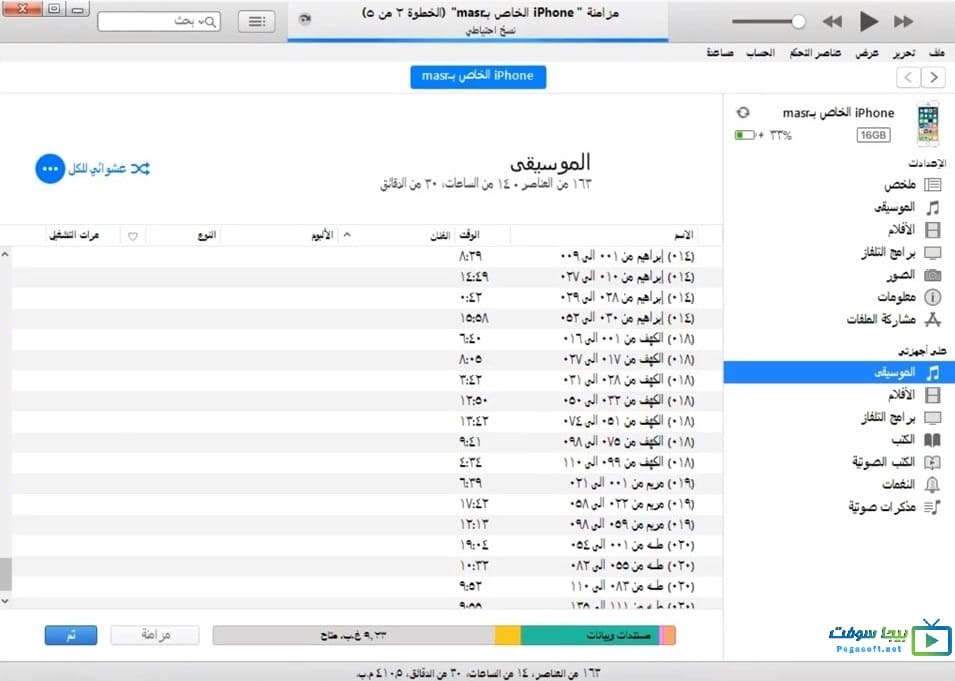Select track (٠٢٠) طه من ٠٨٣ الى ١١٠
Viewport: 955px width, 681px height.
[x=367, y=586]
